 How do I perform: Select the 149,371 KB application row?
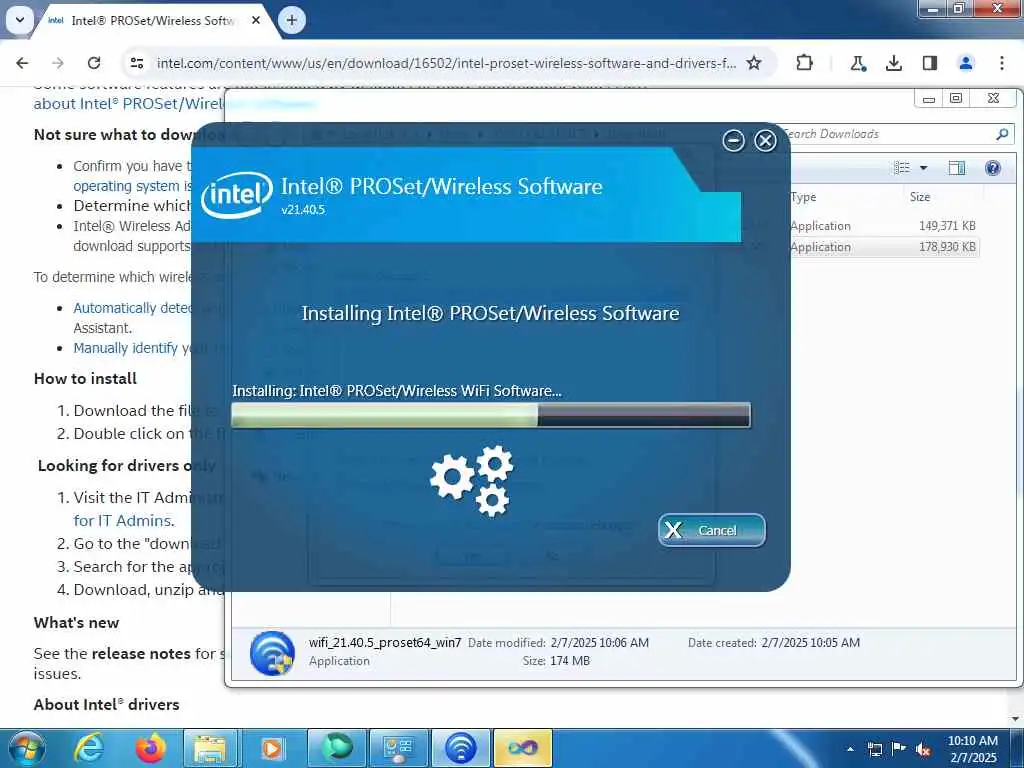coord(884,225)
